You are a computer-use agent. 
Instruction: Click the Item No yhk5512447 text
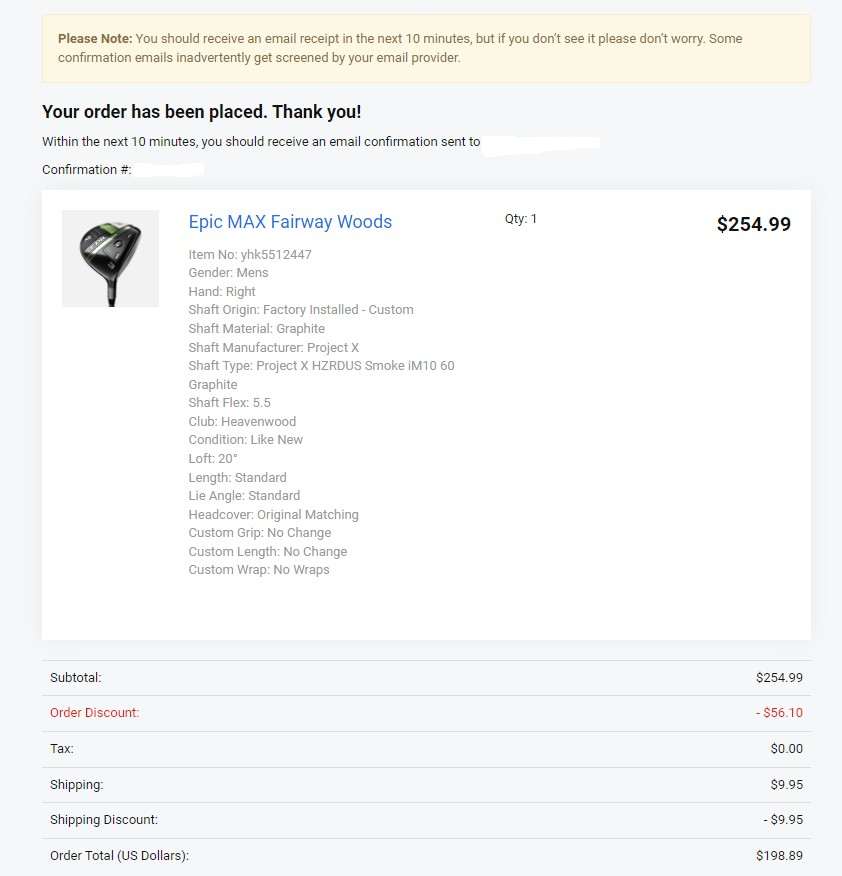250,255
